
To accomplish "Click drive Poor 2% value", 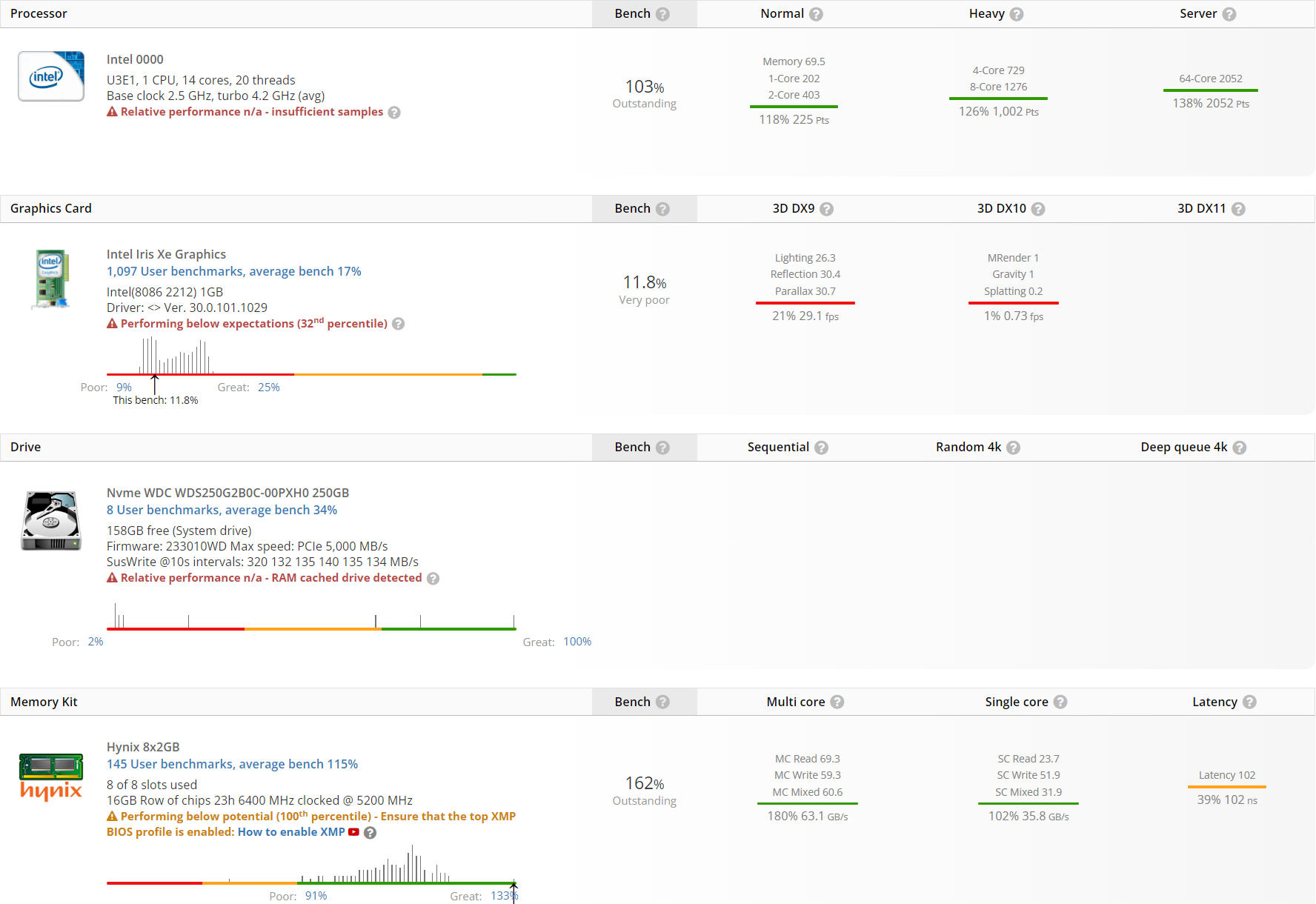I will [x=96, y=642].
